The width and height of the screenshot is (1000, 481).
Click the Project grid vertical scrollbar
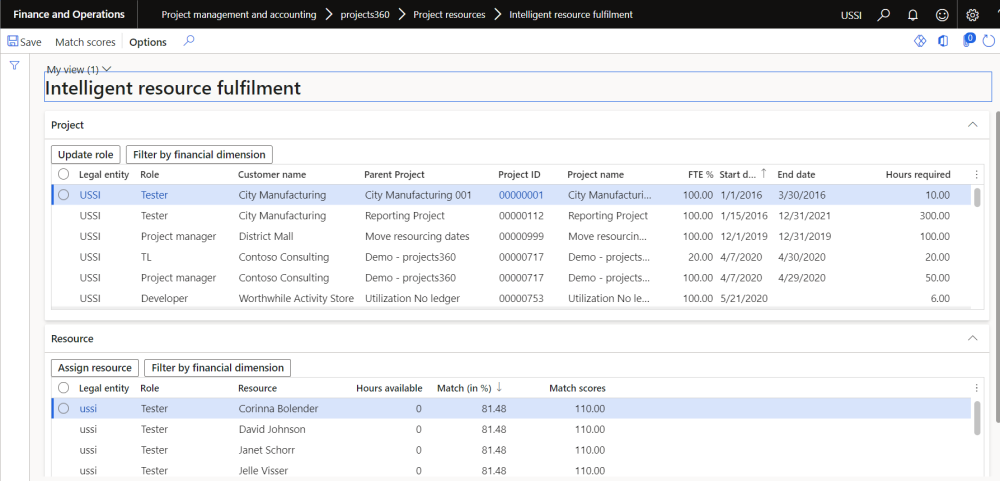tap(977, 194)
